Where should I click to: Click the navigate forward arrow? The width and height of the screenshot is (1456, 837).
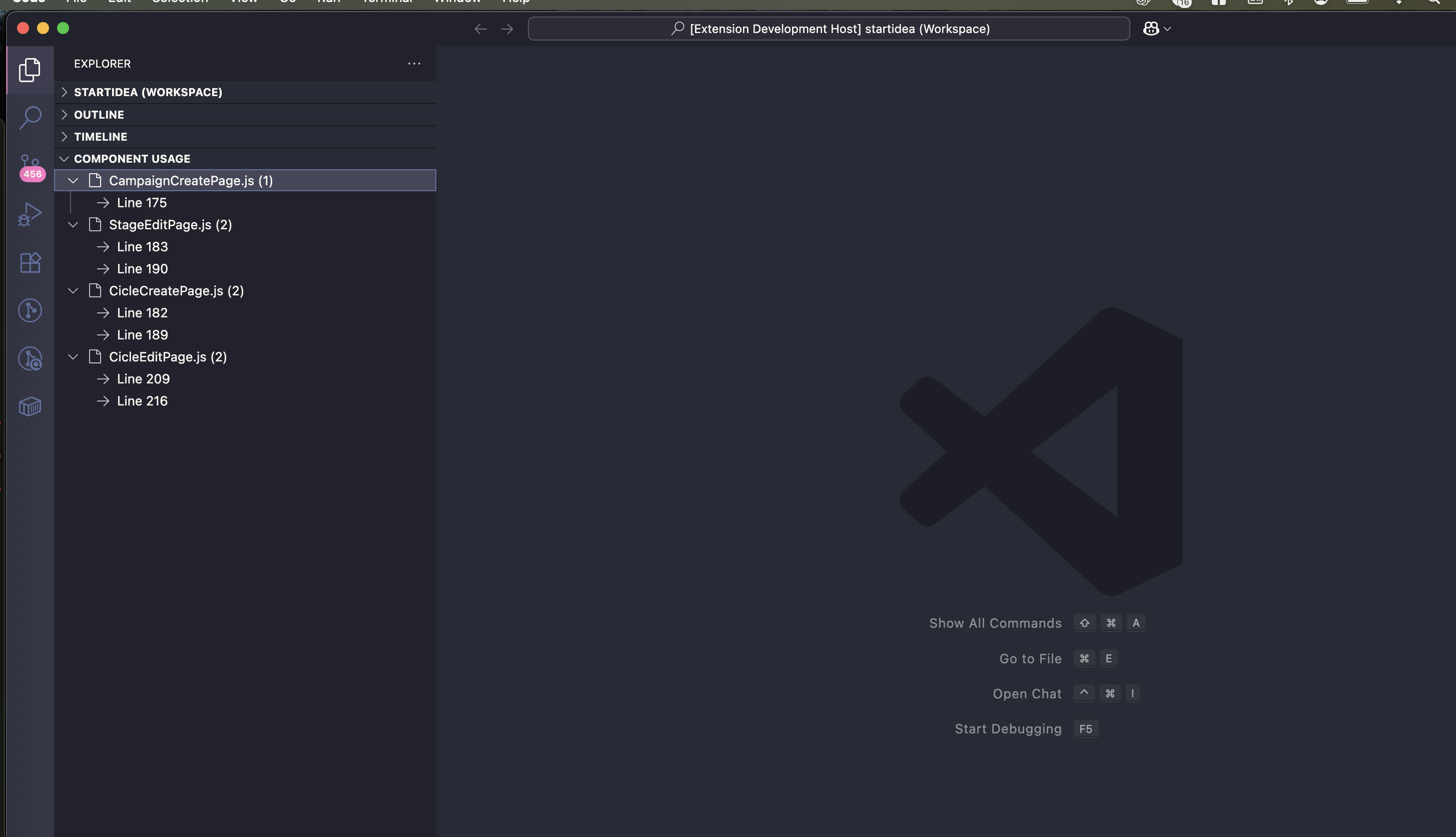click(x=506, y=29)
